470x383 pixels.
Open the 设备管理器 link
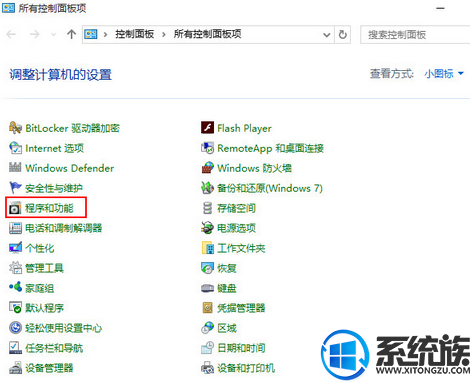49,368
